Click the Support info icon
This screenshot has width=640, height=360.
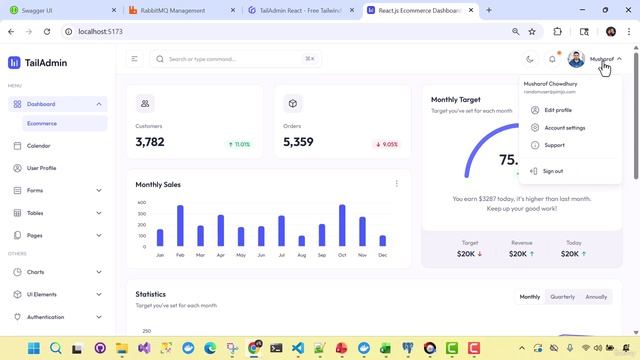(535, 145)
